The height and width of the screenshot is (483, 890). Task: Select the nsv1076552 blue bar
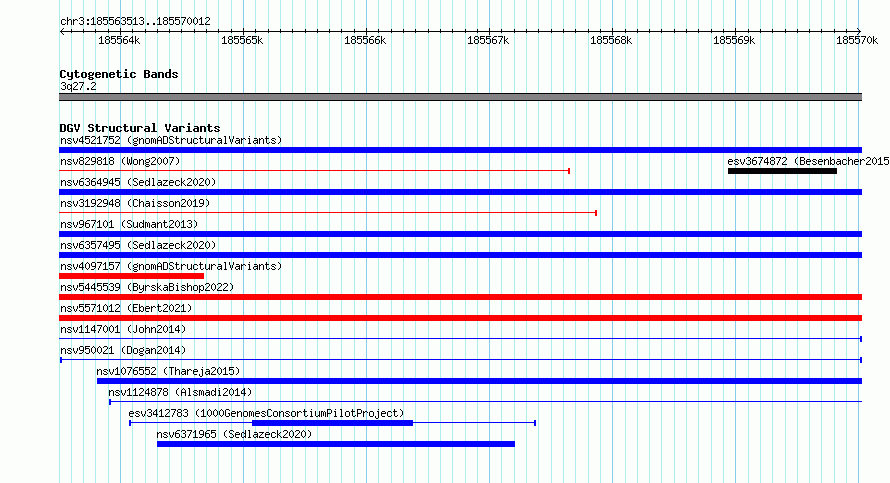tap(480, 381)
